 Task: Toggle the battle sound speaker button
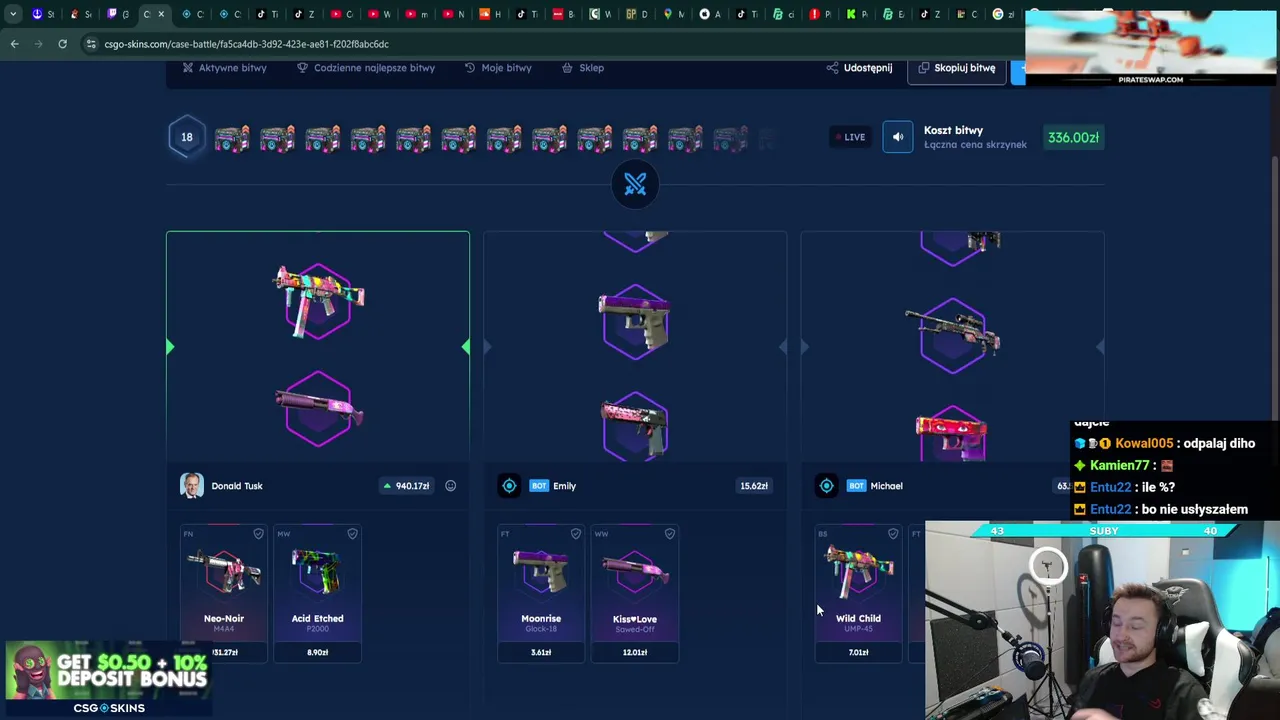pyautogui.click(x=898, y=137)
